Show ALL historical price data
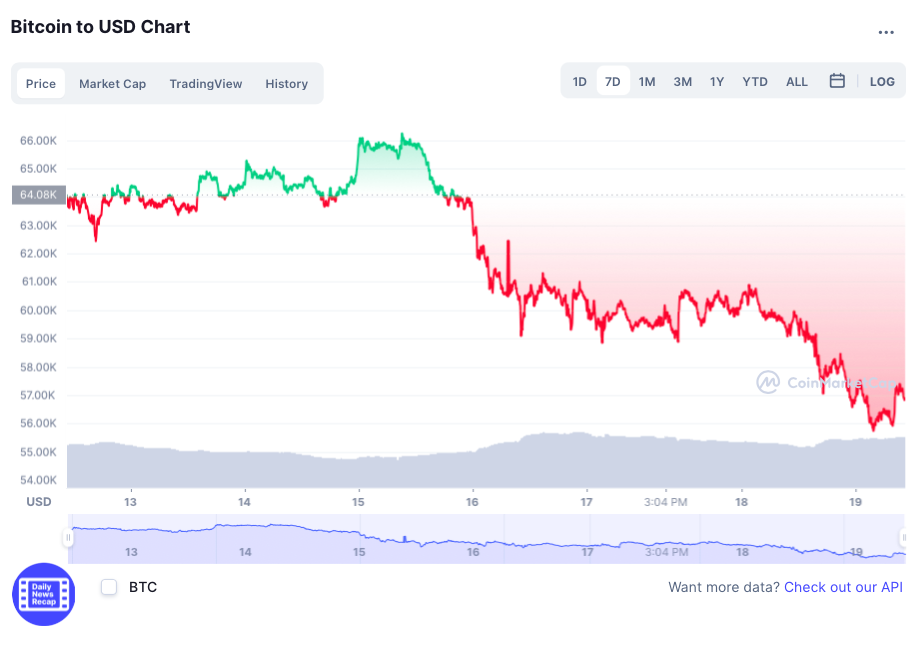Screen dimensions: 922x659 (x=796, y=81)
